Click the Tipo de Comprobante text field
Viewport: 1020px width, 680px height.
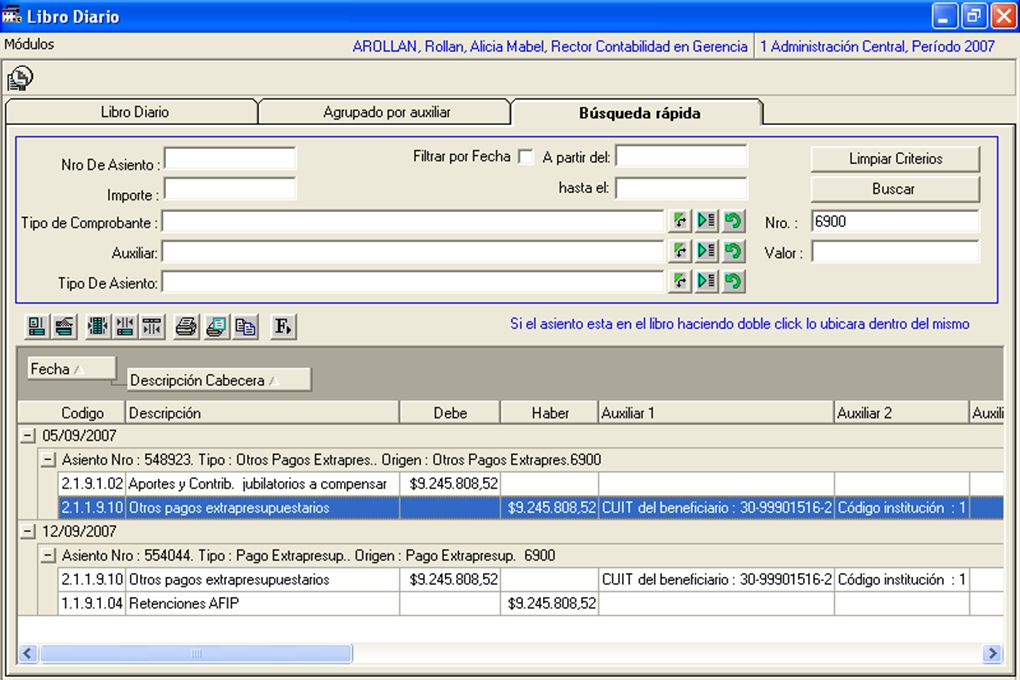tap(413, 221)
